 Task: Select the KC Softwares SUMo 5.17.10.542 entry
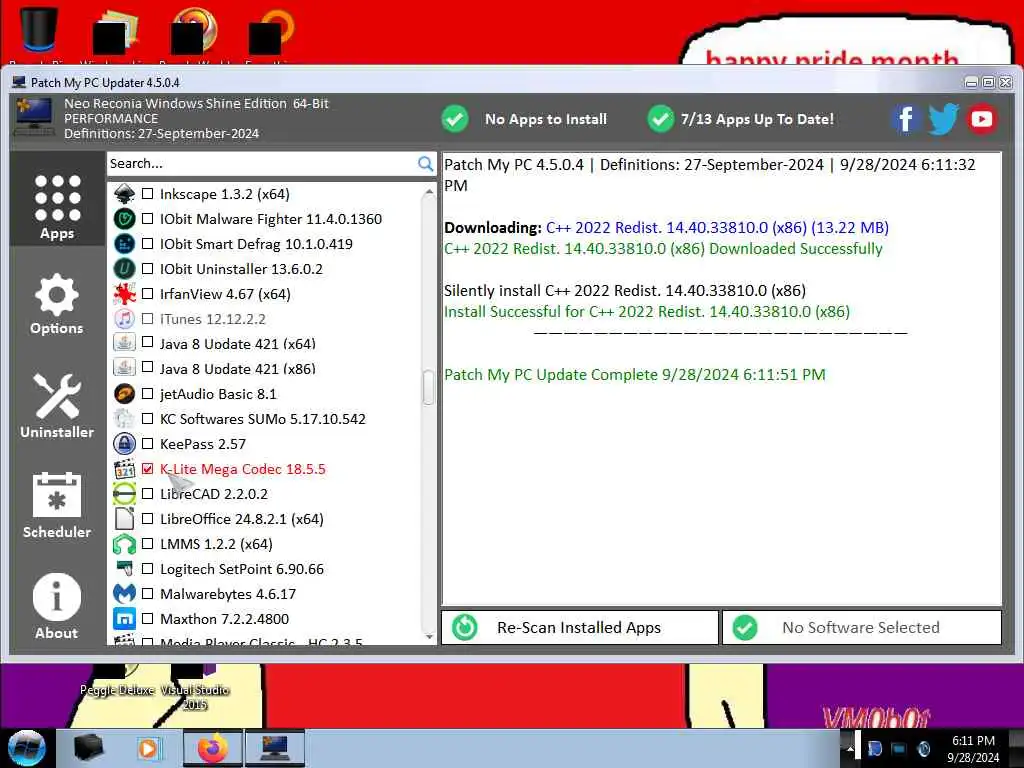click(x=263, y=419)
